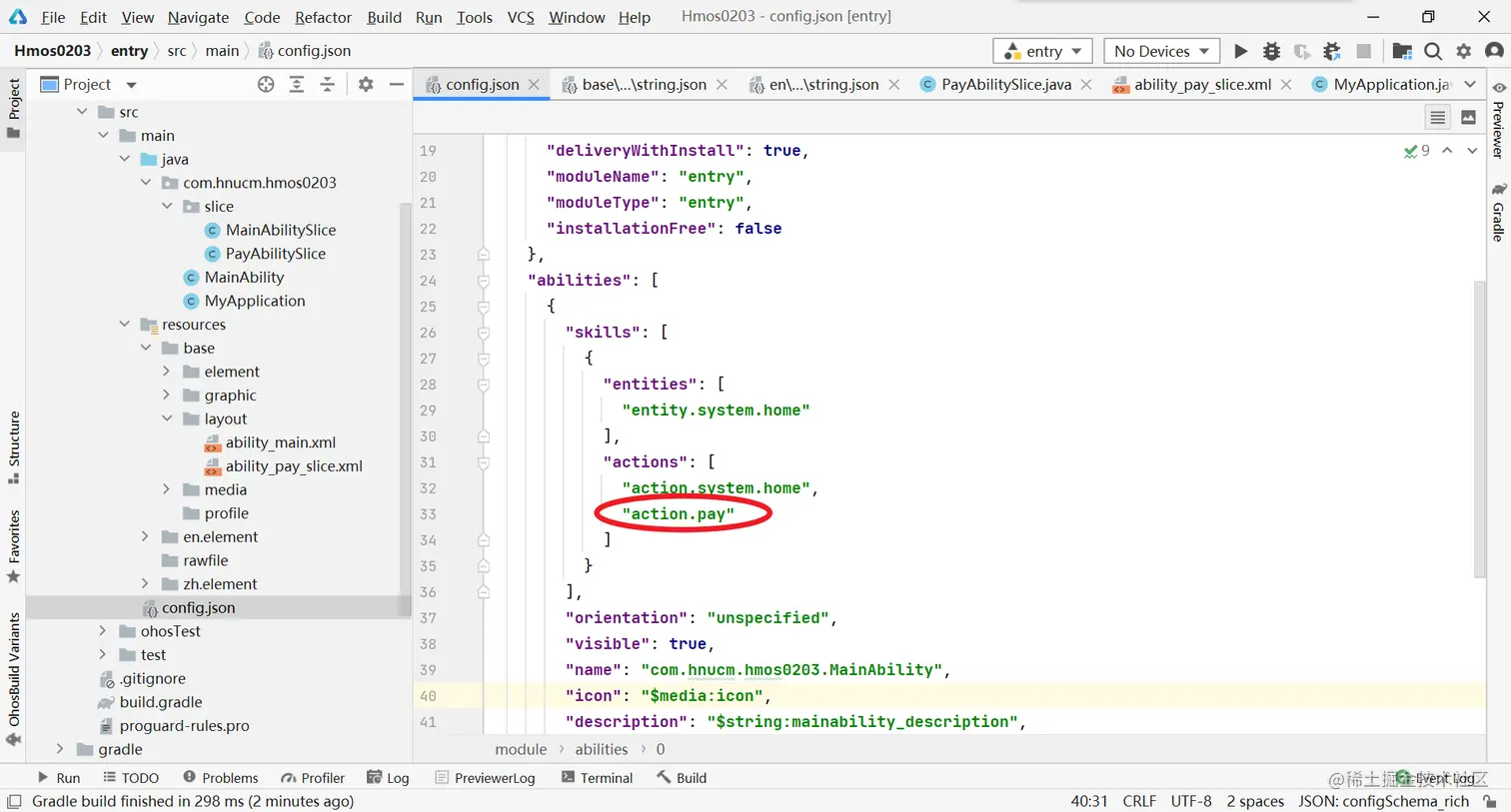Click the Project panel vertical scrollbar

406,407
